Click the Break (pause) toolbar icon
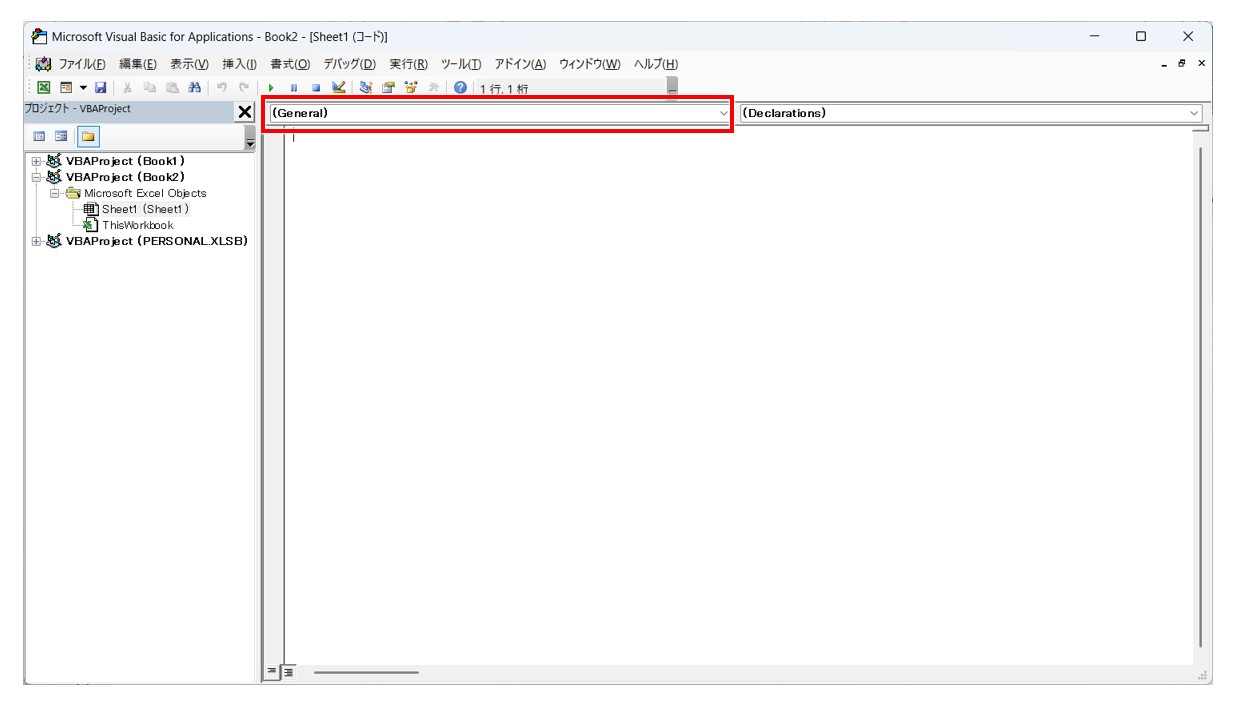1236x706 pixels. (294, 88)
